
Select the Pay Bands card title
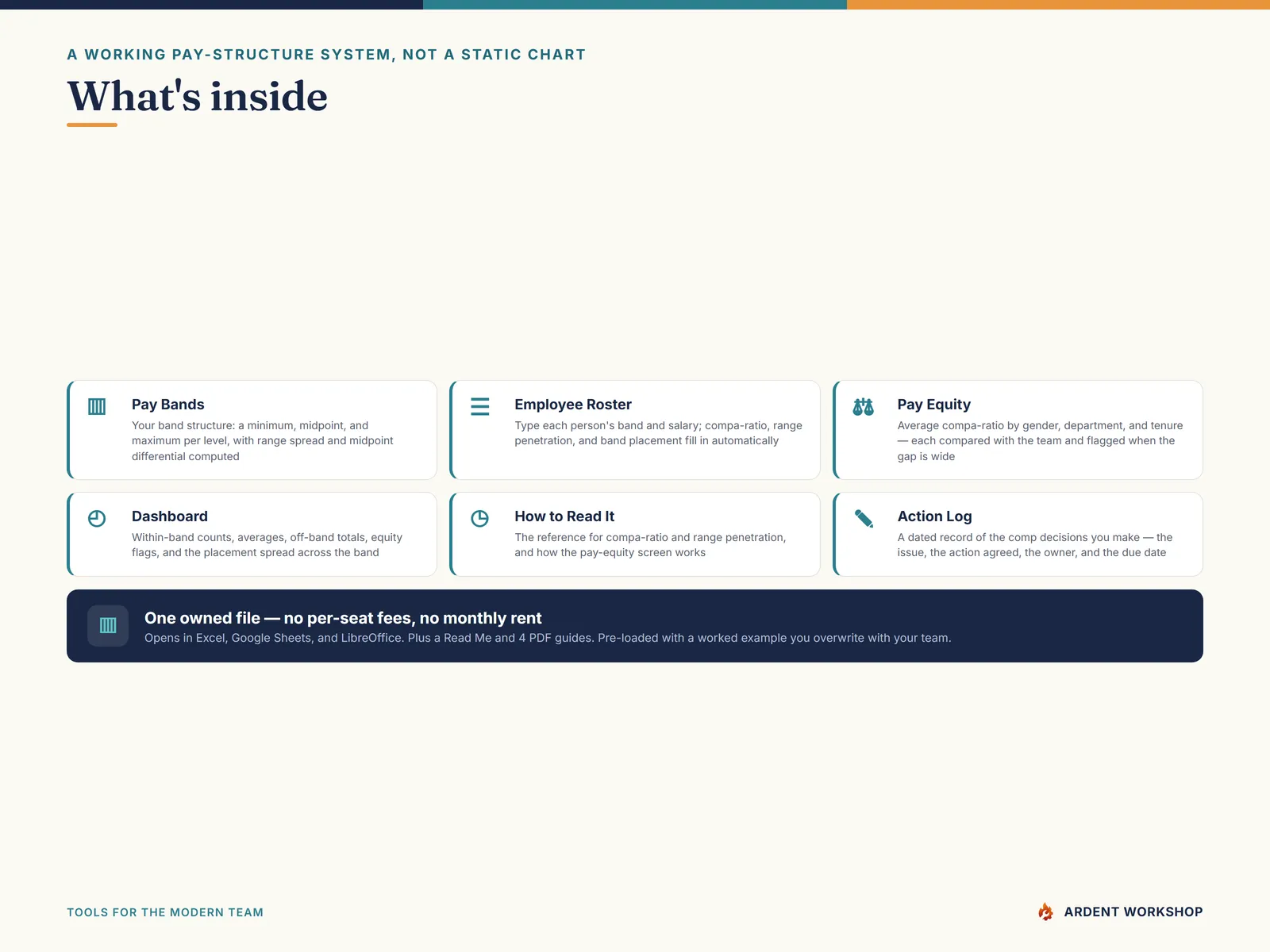tap(168, 405)
